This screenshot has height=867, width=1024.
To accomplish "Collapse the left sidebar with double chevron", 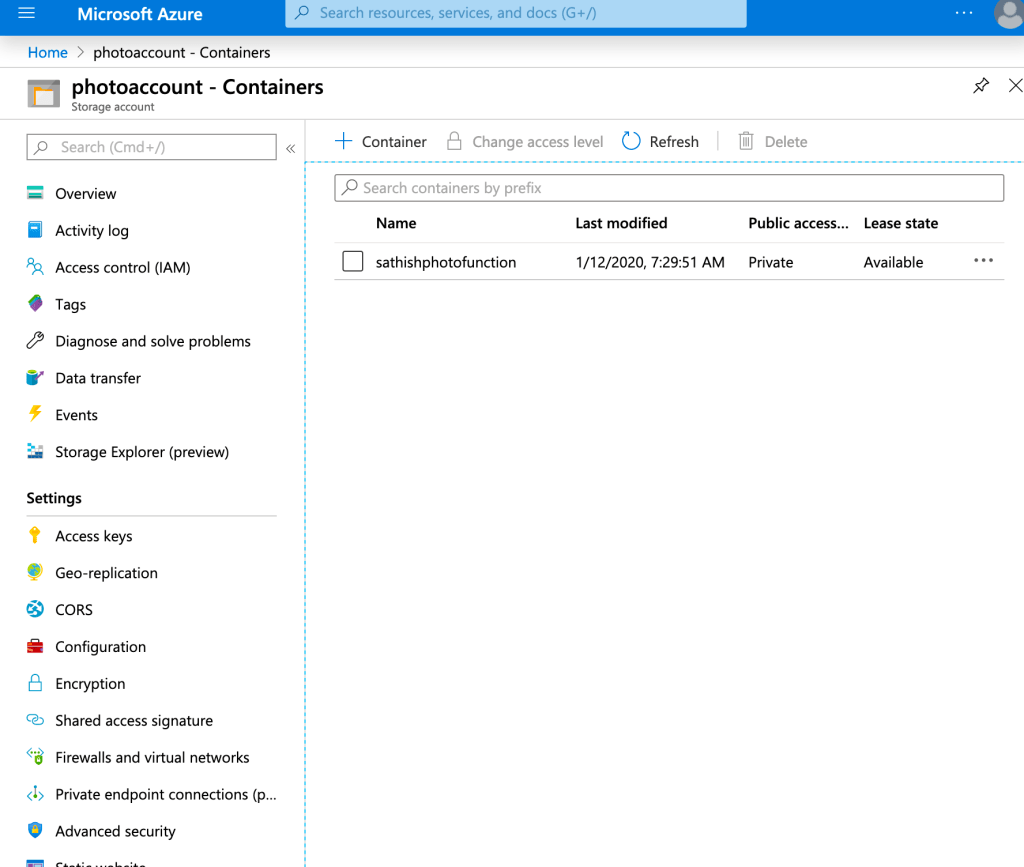I will (x=291, y=148).
